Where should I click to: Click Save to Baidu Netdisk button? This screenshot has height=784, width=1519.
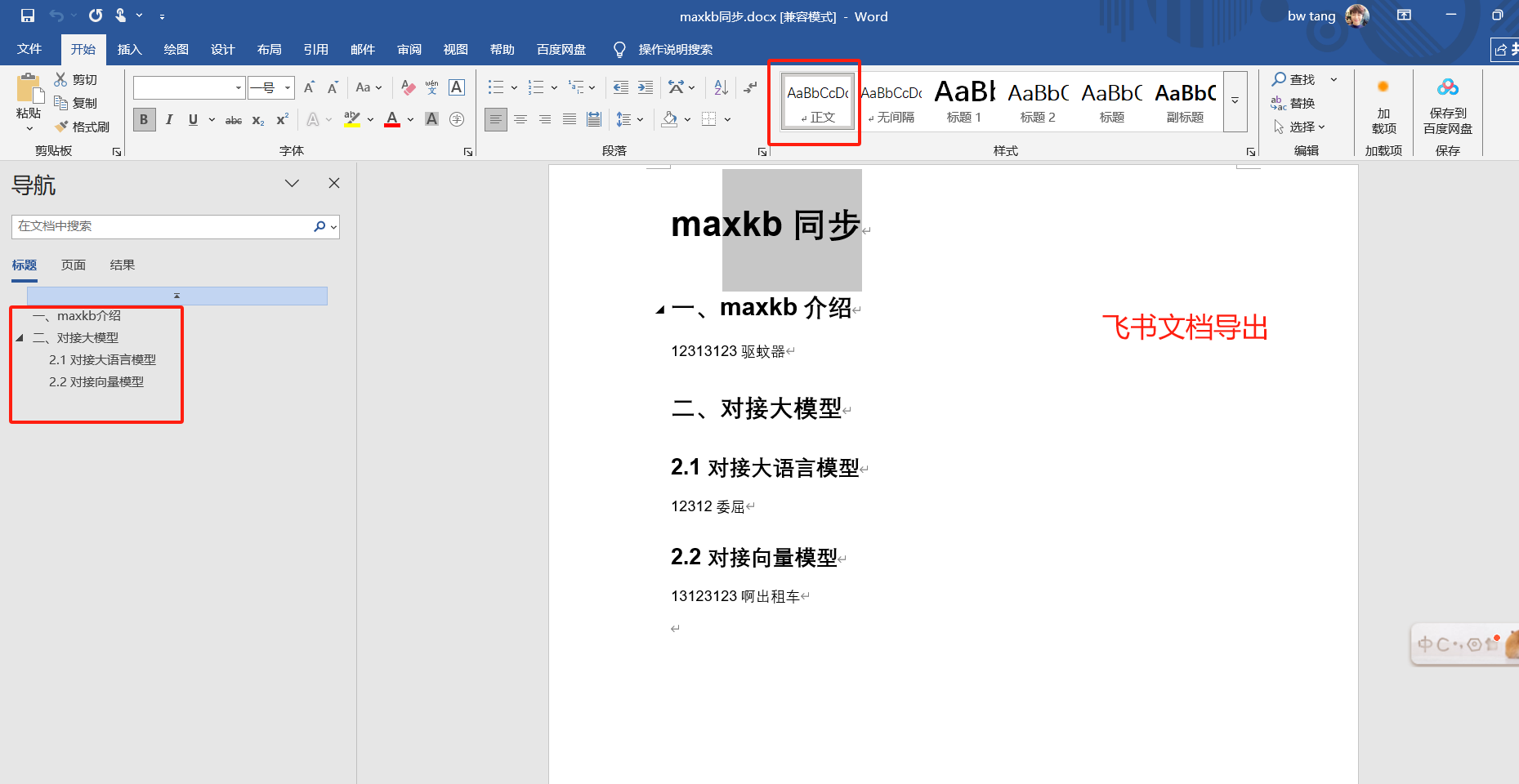tap(1448, 106)
